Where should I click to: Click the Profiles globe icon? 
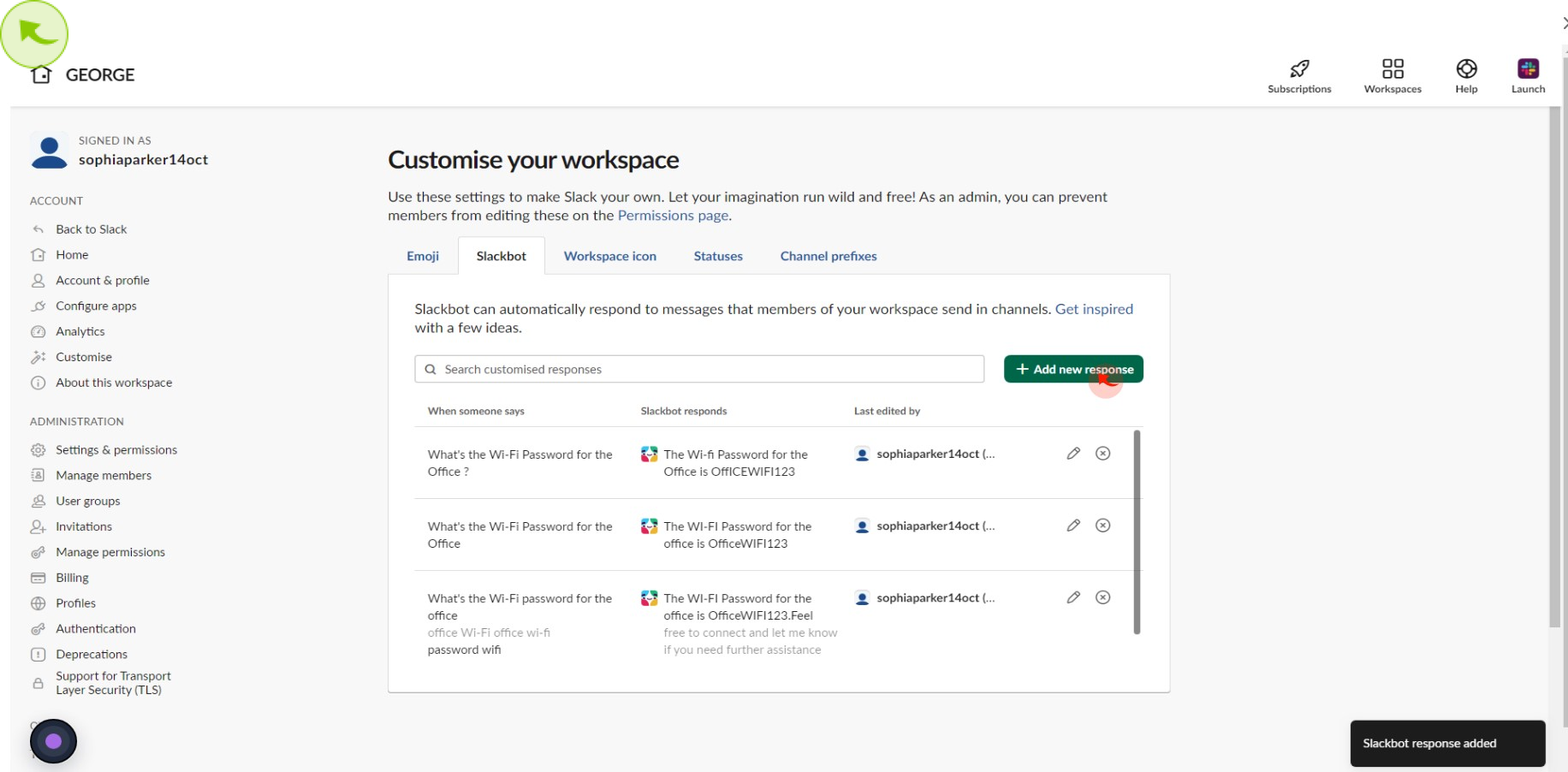[x=38, y=603]
